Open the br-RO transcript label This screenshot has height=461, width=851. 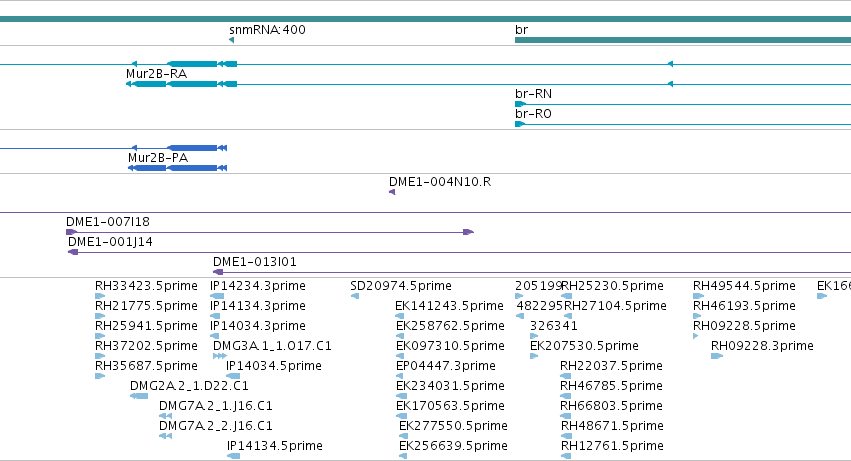click(x=533, y=114)
